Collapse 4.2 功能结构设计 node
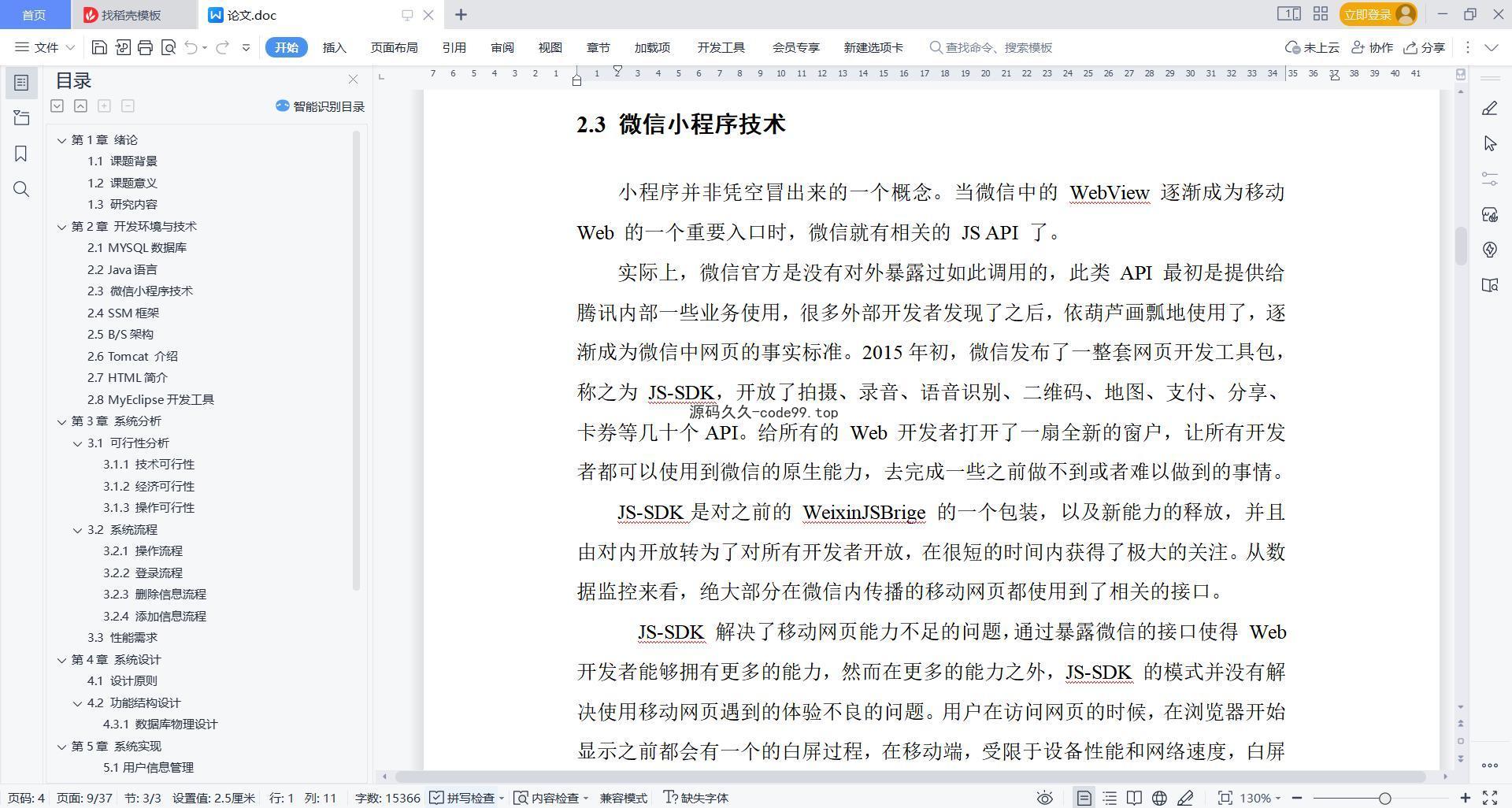 pos(77,703)
